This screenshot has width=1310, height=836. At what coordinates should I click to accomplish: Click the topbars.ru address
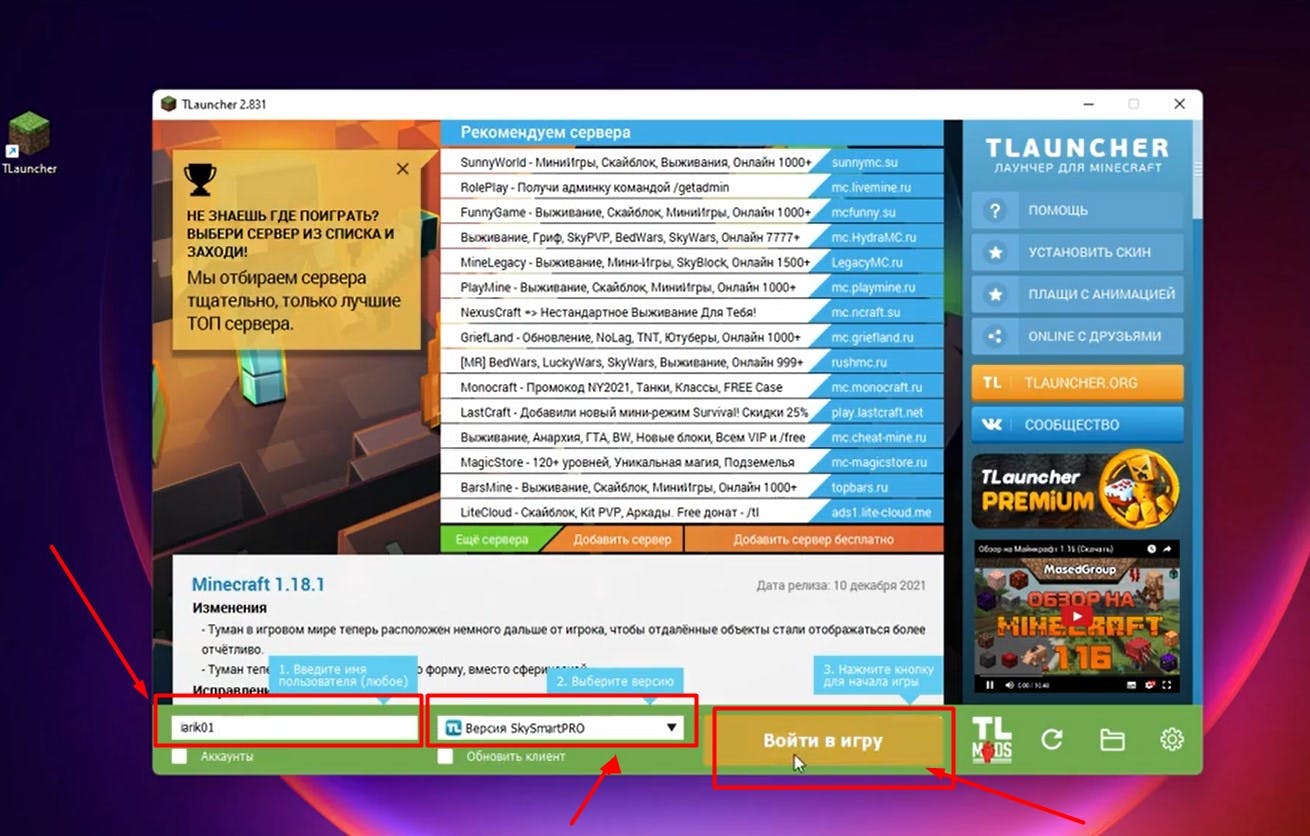(x=860, y=487)
